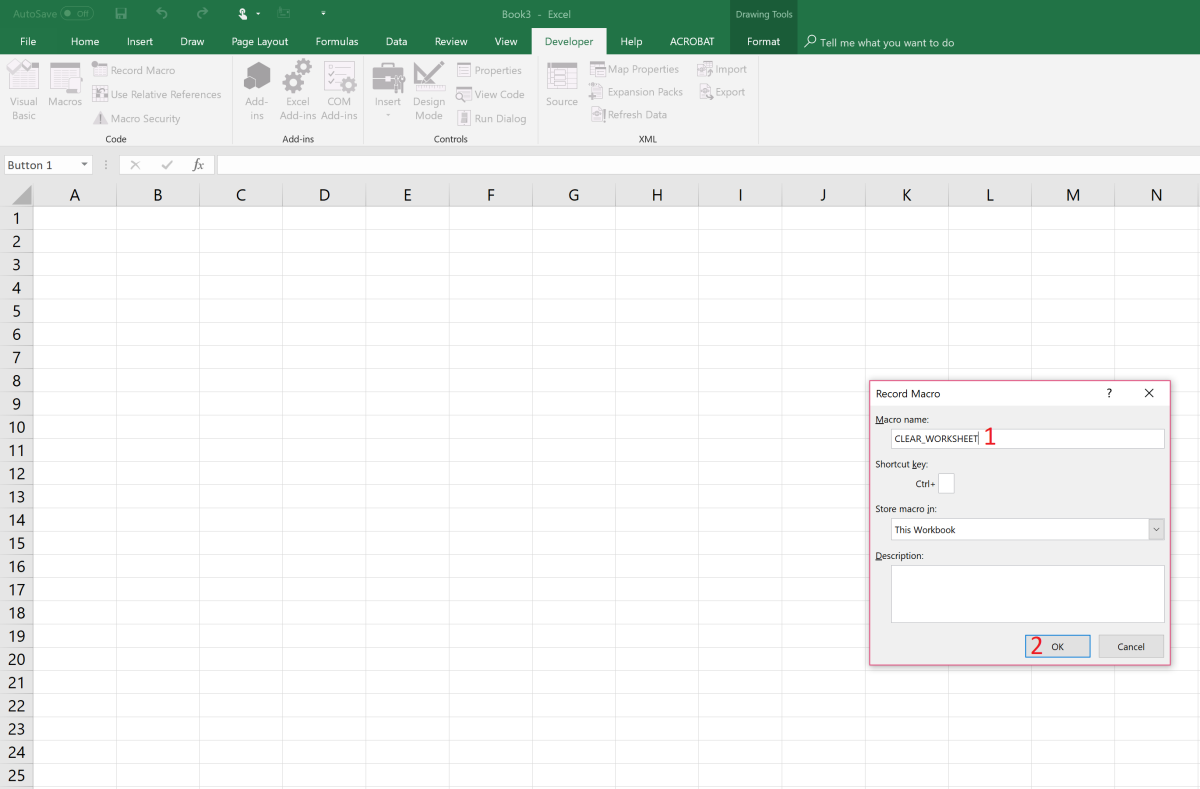Open the Name Box dropdown arrow

pyautogui.click(x=84, y=165)
